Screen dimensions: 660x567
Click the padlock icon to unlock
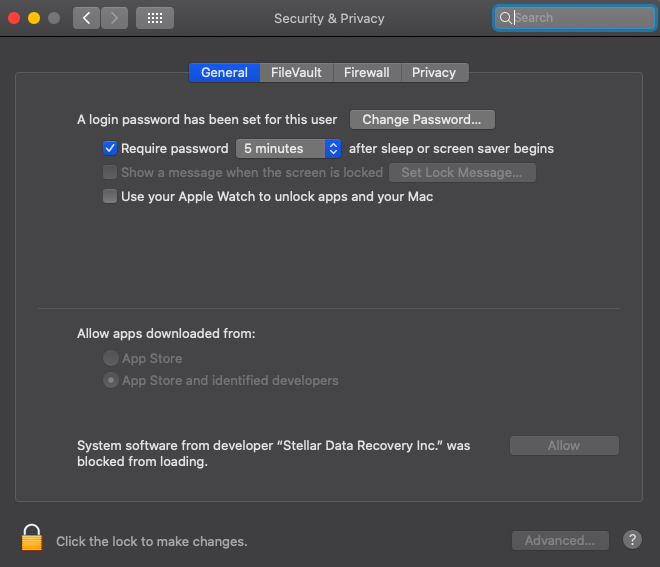32,537
